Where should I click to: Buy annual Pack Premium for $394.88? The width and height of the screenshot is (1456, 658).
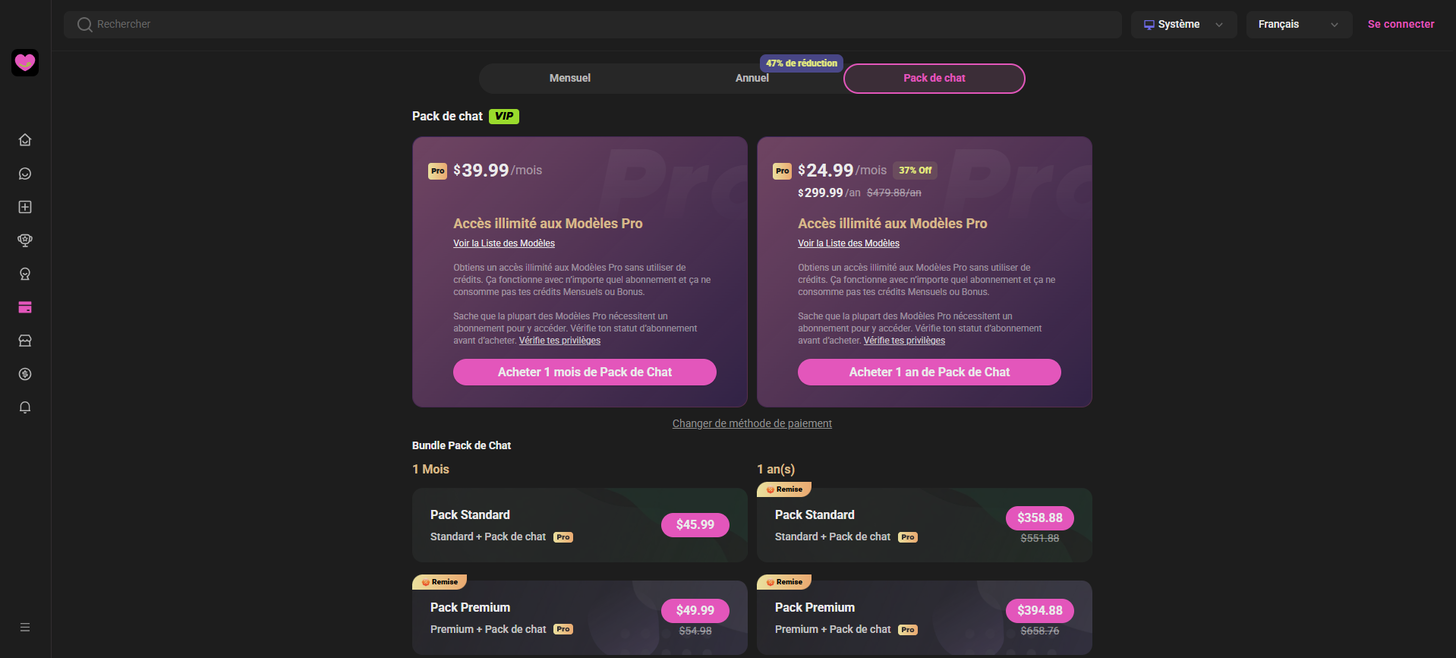[1040, 611]
